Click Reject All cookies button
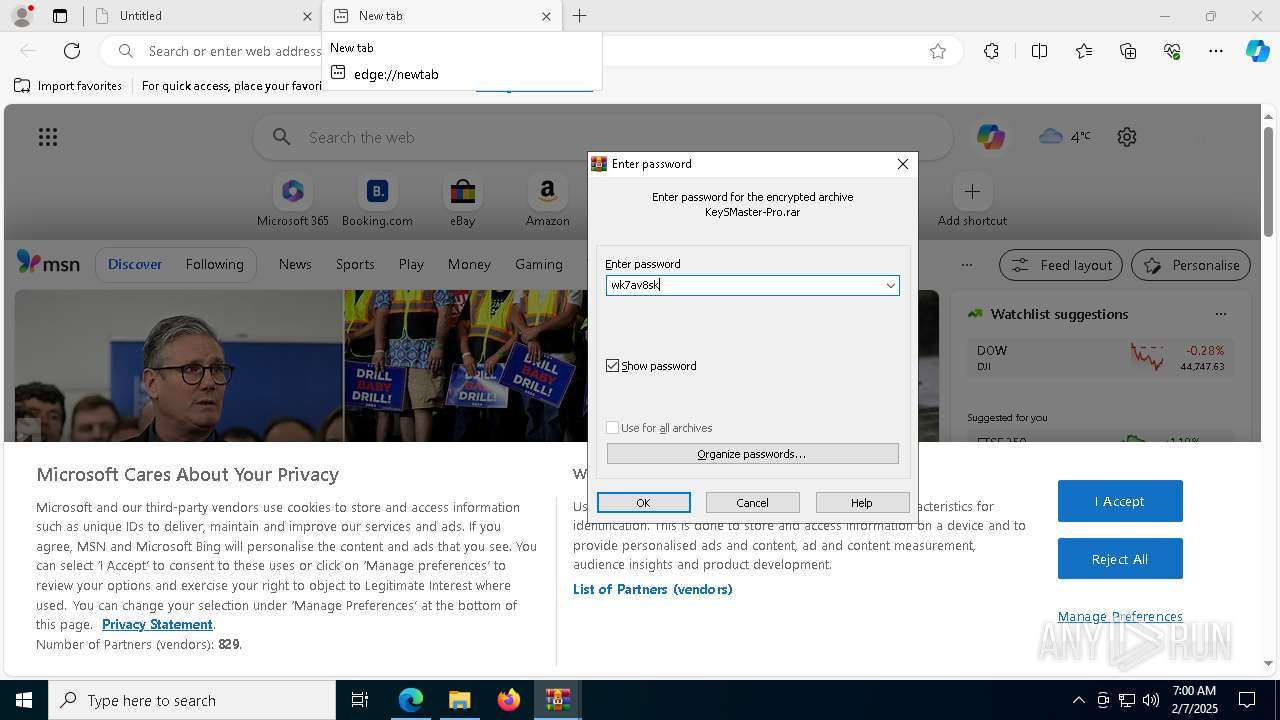 (x=1120, y=559)
